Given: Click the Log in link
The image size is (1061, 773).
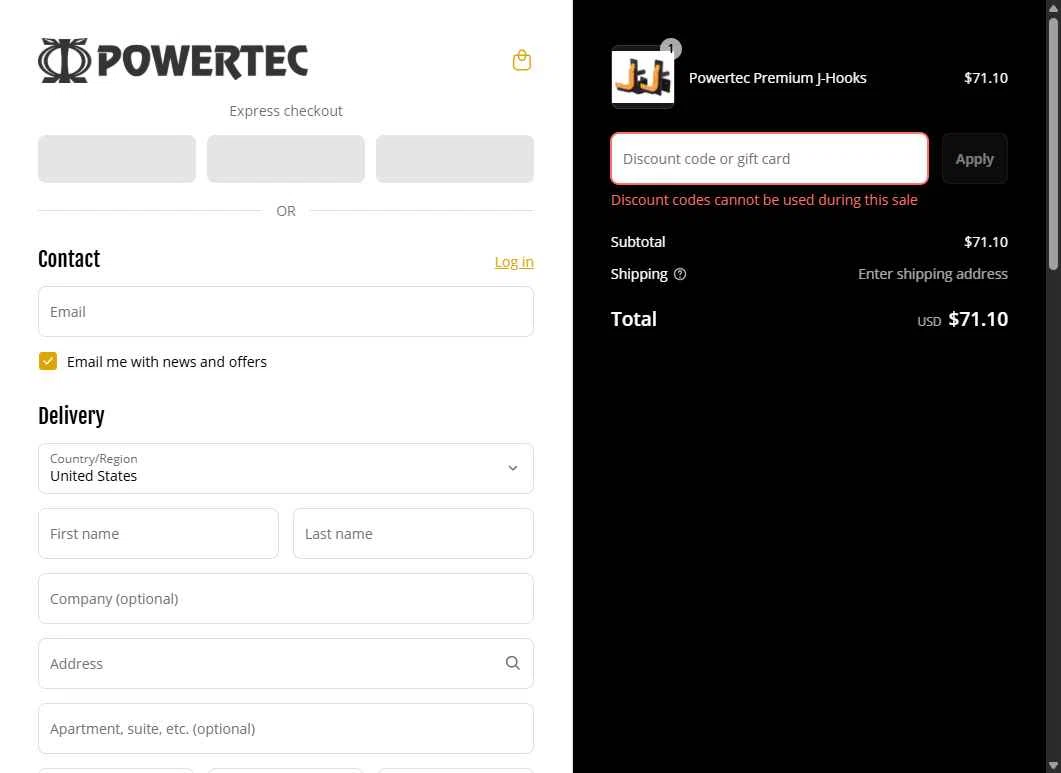Looking at the screenshot, I should coord(514,262).
